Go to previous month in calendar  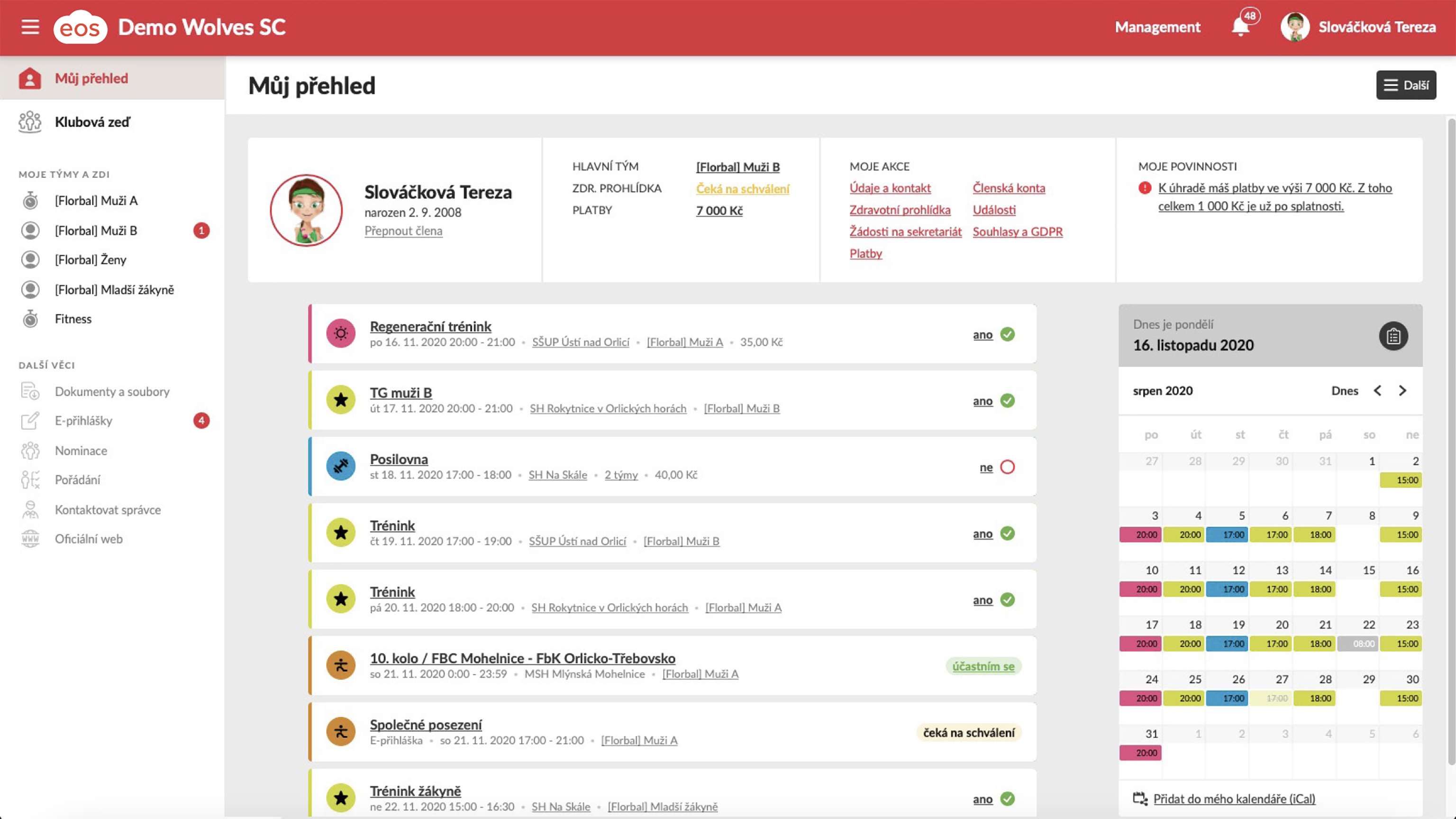(1377, 391)
